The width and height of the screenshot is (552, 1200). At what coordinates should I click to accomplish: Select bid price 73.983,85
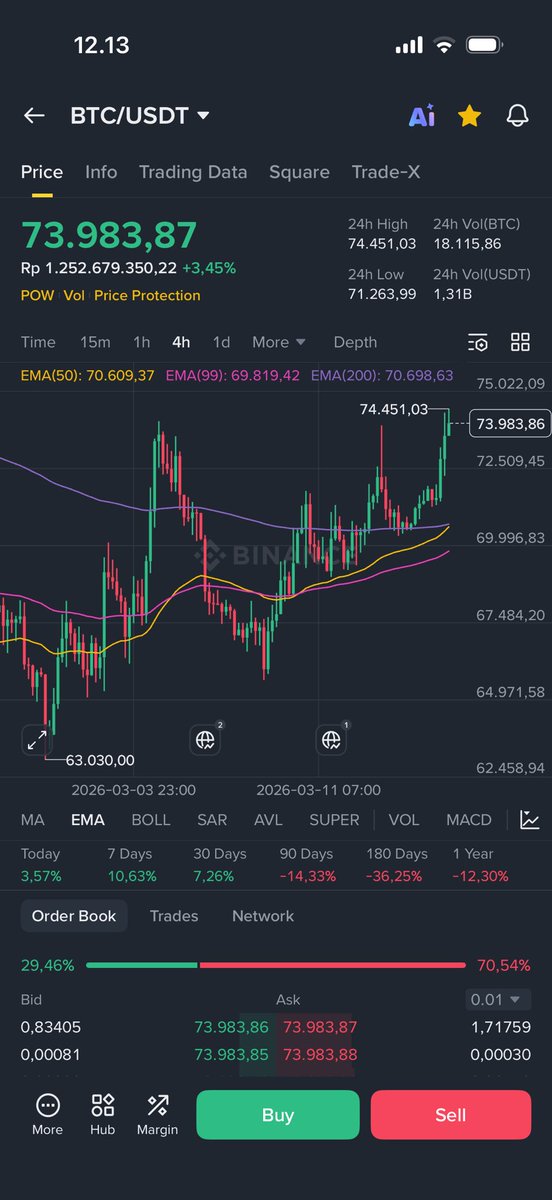click(x=231, y=1055)
